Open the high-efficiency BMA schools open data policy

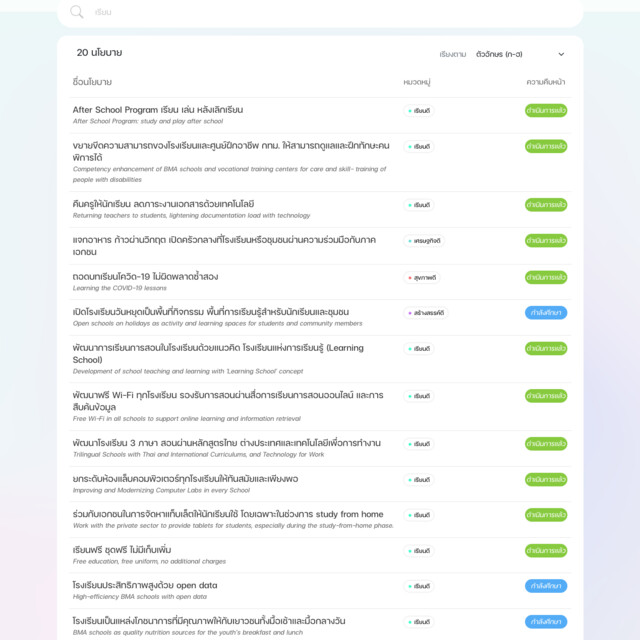tap(145, 585)
